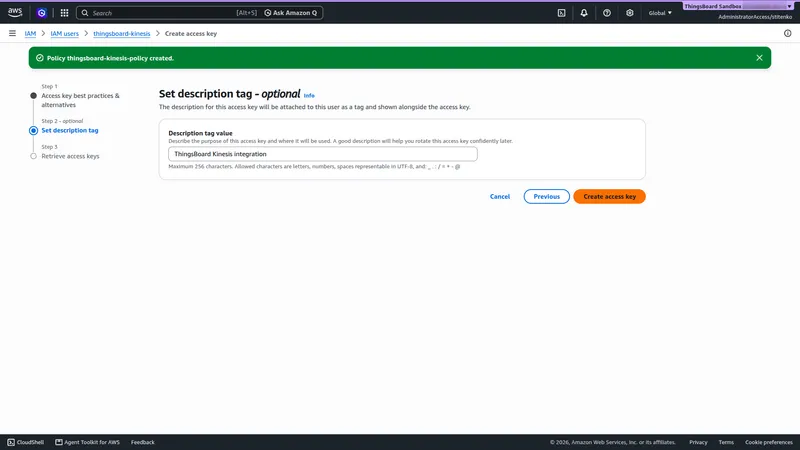Click 'Create access key' breadcrumb text
800x450 pixels.
[x=191, y=34]
